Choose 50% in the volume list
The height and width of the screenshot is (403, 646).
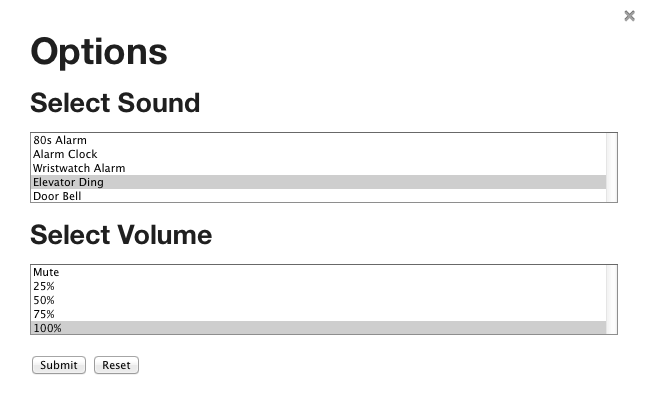(x=318, y=300)
